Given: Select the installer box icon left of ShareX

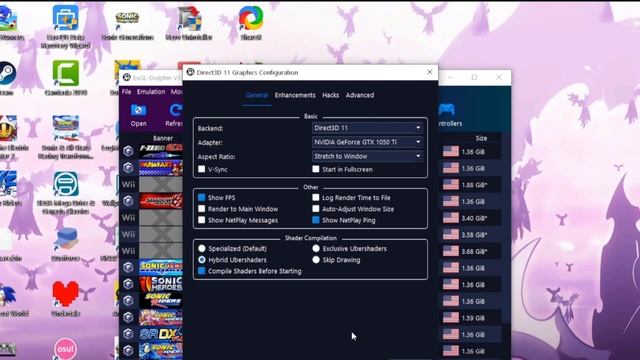Looking at the screenshot, I should (189, 19).
